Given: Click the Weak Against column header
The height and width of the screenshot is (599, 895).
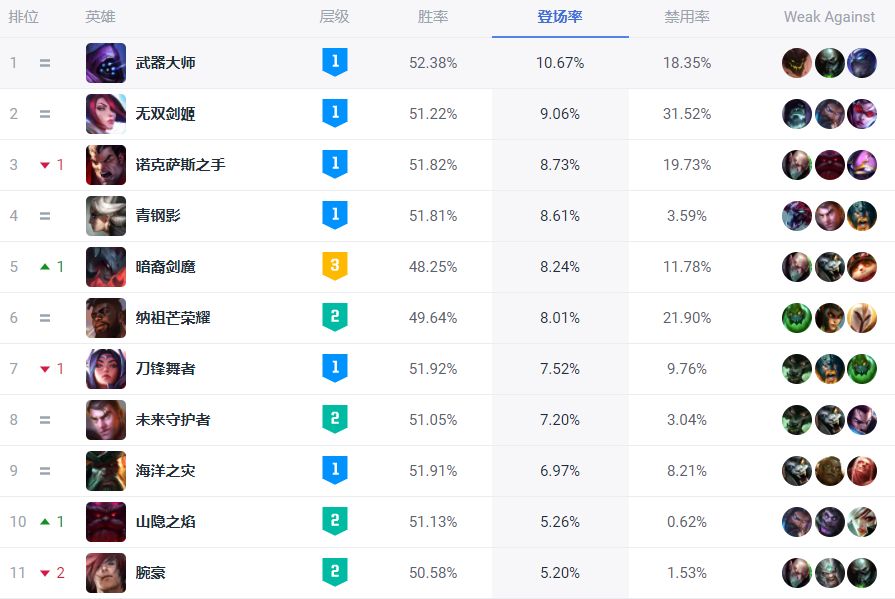Looking at the screenshot, I should pos(829,17).
